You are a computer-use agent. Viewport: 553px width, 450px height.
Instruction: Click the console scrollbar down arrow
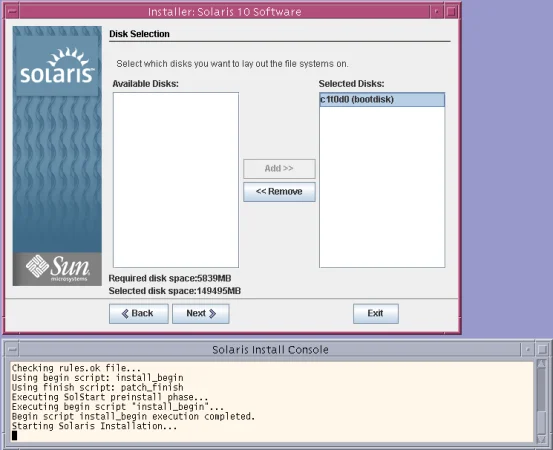point(541,439)
